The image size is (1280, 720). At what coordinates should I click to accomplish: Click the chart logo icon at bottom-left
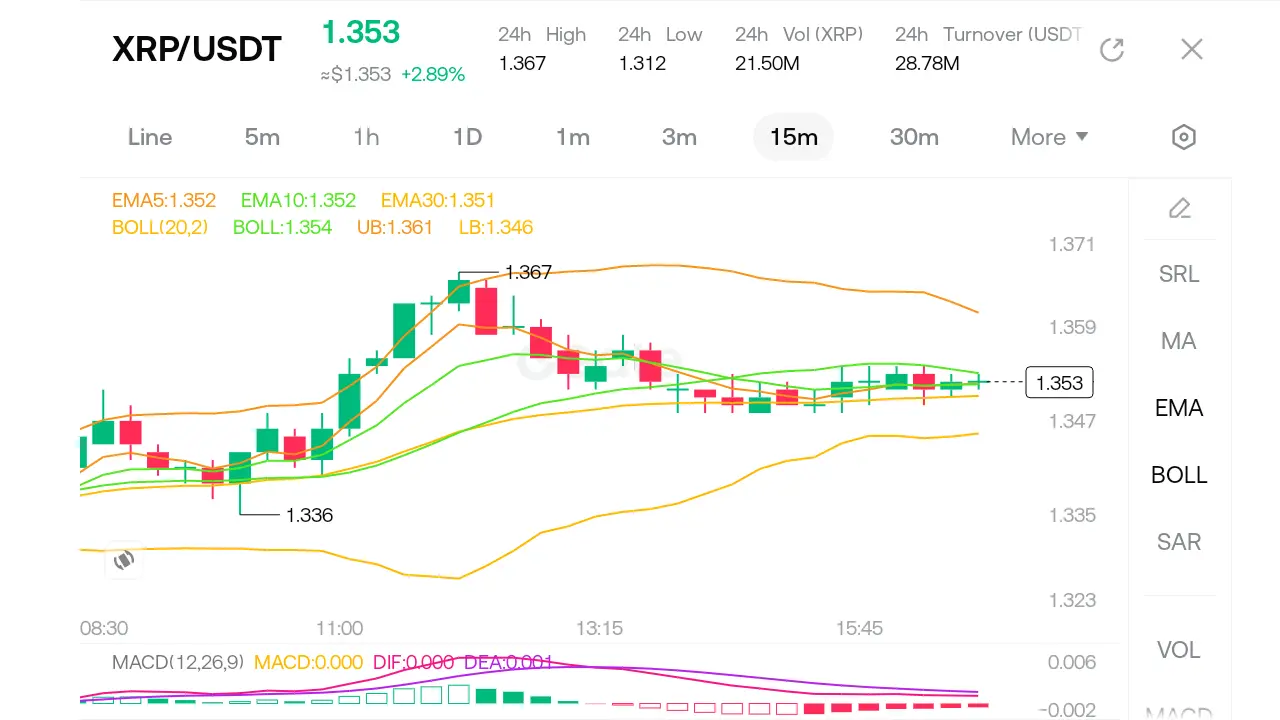[124, 560]
